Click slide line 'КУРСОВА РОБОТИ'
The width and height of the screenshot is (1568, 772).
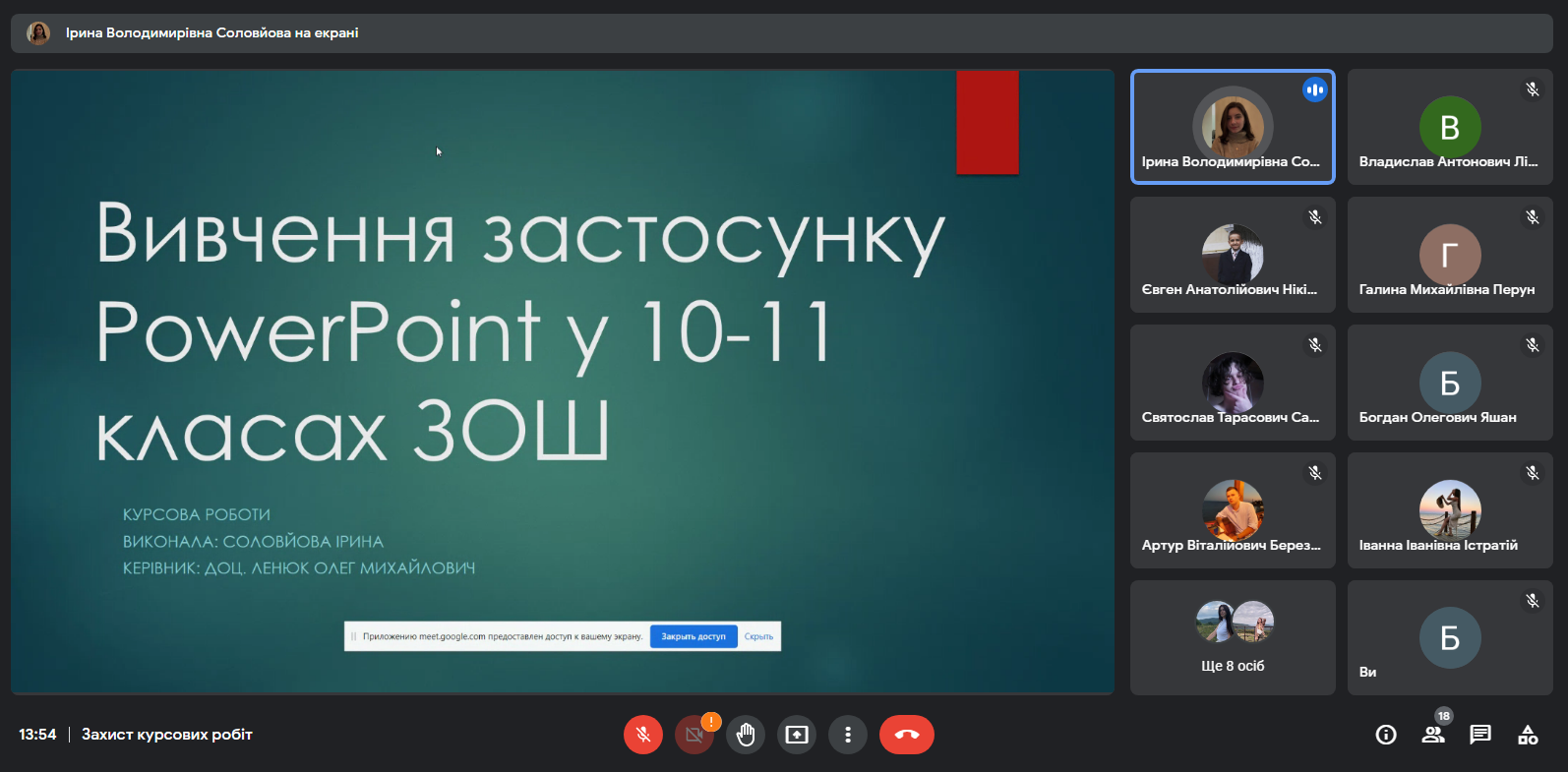coord(197,514)
